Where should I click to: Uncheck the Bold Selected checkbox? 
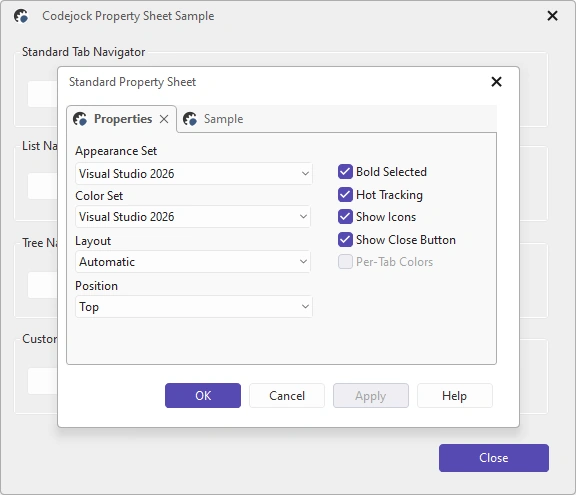[x=345, y=171]
